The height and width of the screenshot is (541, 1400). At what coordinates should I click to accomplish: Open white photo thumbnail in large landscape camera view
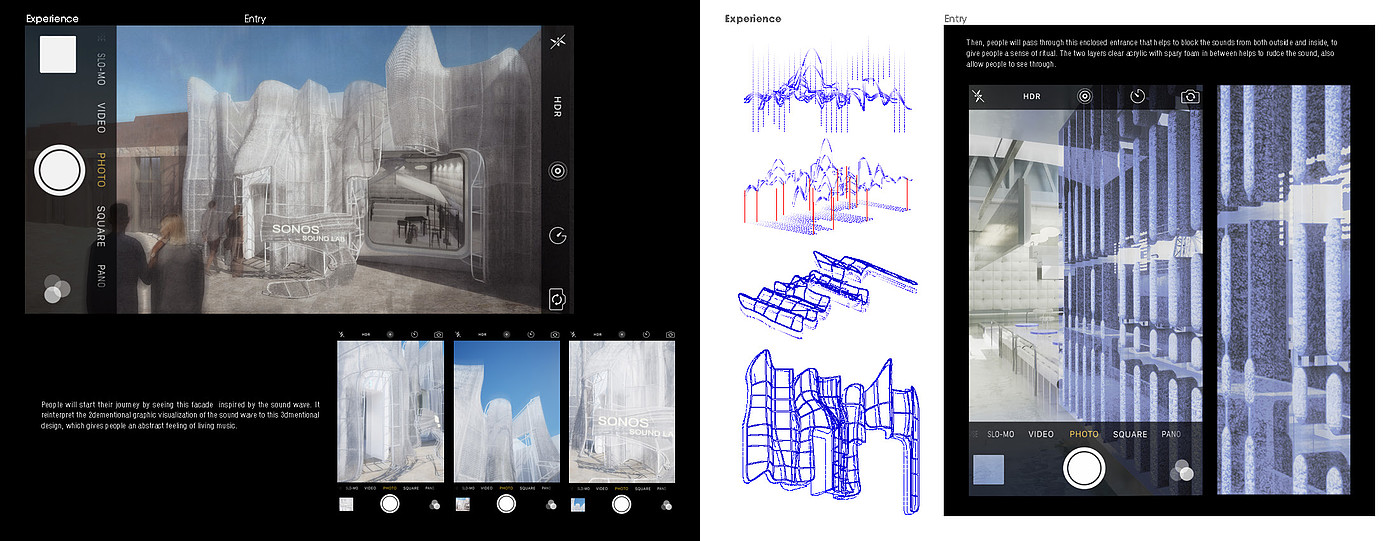pos(57,54)
